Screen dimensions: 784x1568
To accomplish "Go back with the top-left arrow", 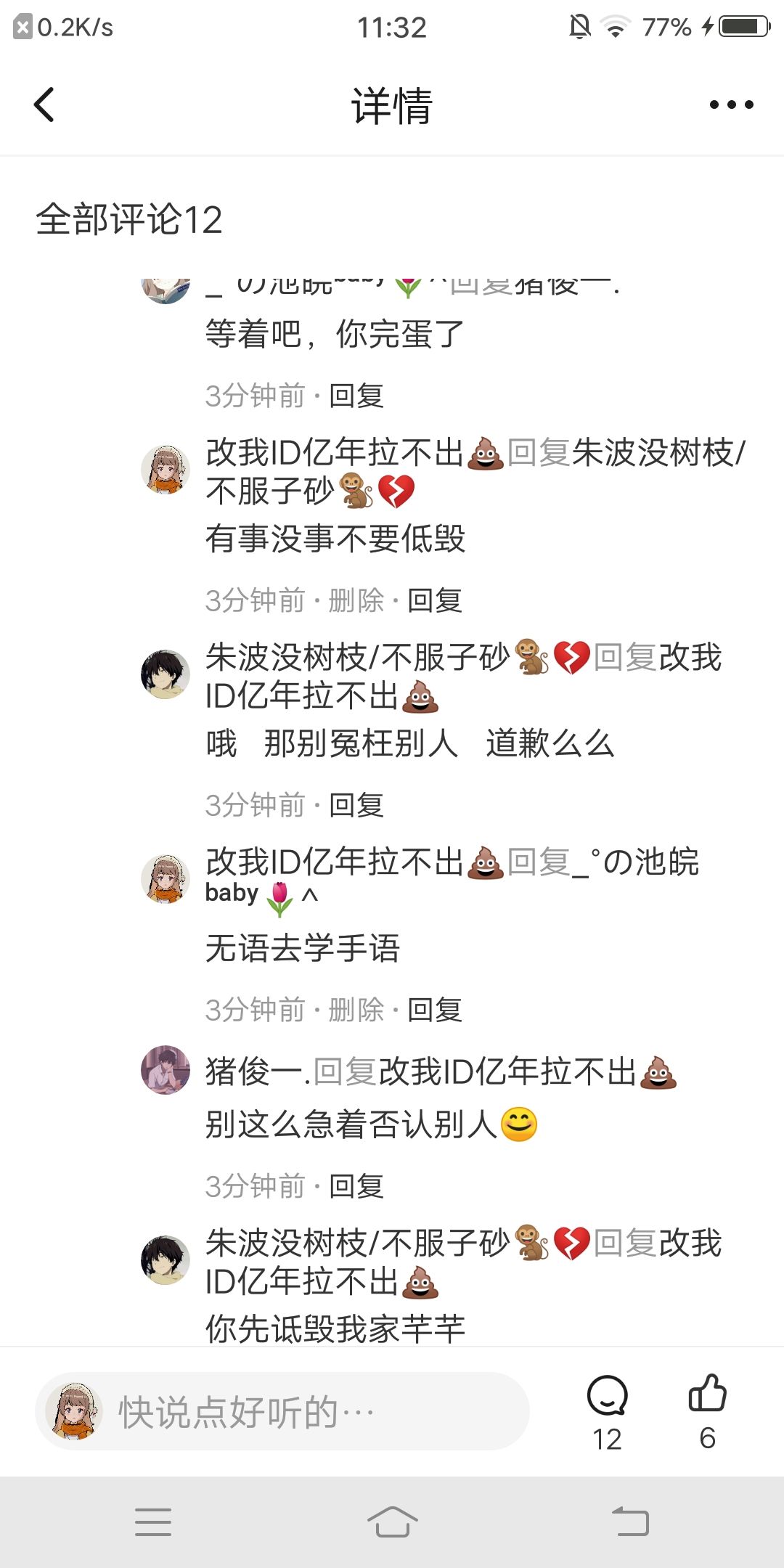I will click(x=44, y=105).
